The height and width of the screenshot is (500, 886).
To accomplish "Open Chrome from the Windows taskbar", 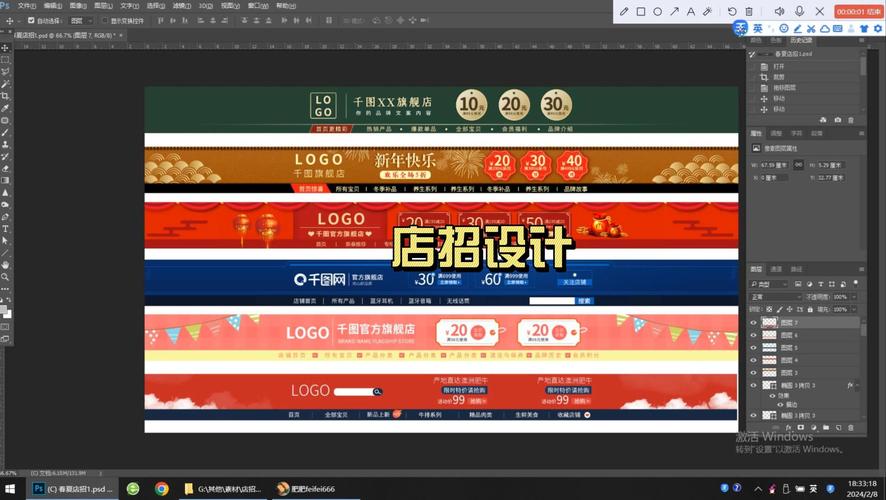I will pos(162,489).
